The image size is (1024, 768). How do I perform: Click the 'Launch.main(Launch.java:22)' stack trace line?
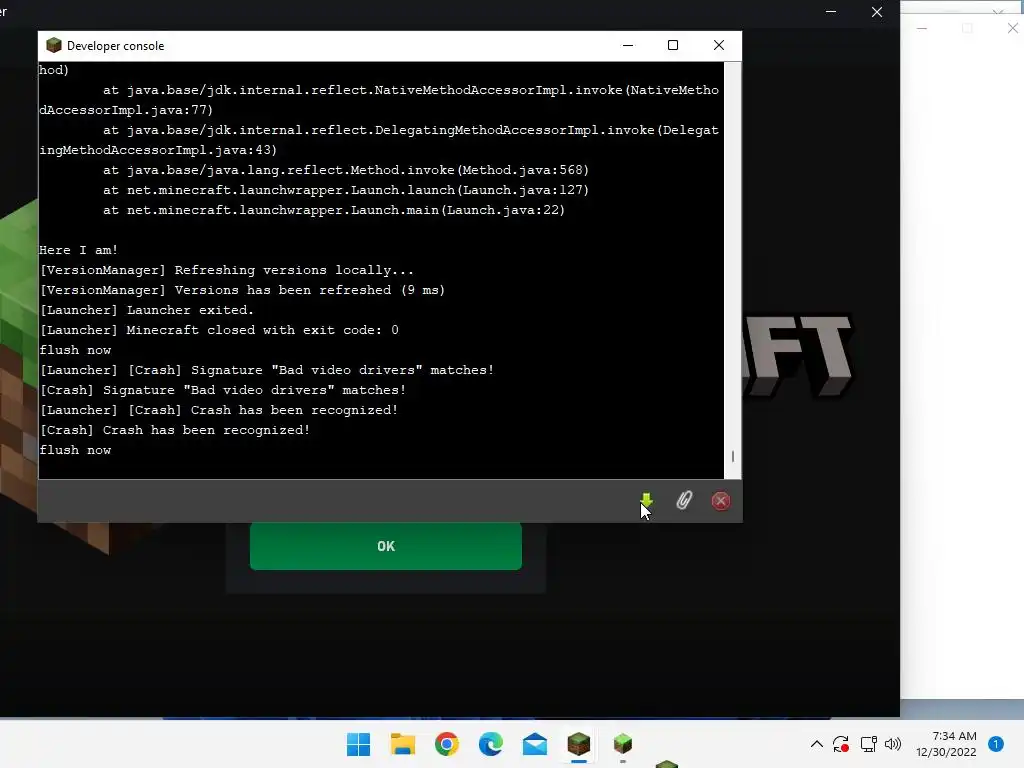pos(334,210)
